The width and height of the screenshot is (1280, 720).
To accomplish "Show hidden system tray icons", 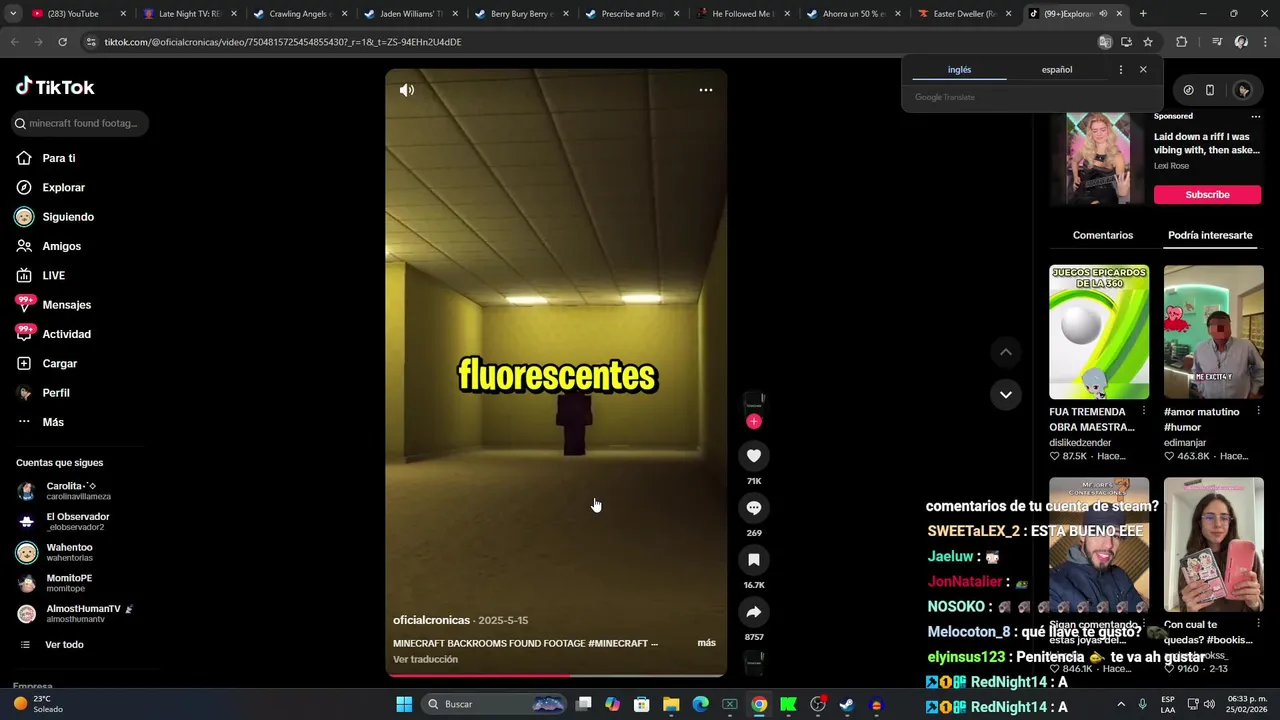I will [x=1120, y=704].
